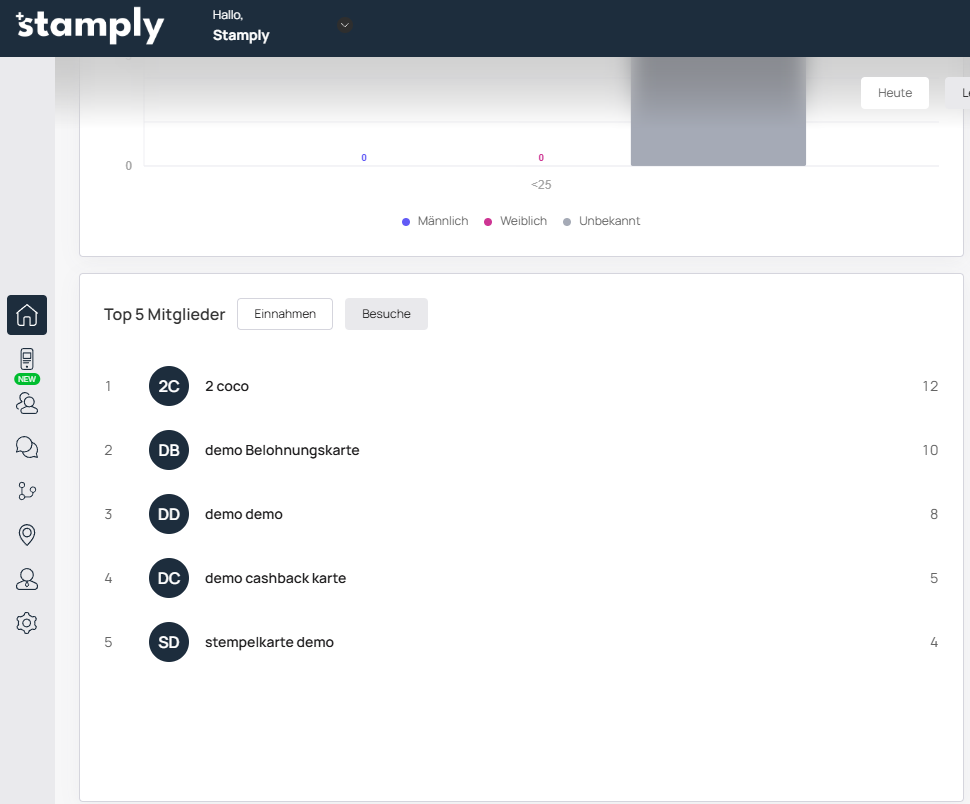Open the chat messages icon in sidebar
This screenshot has height=804, width=970.
(x=27, y=447)
